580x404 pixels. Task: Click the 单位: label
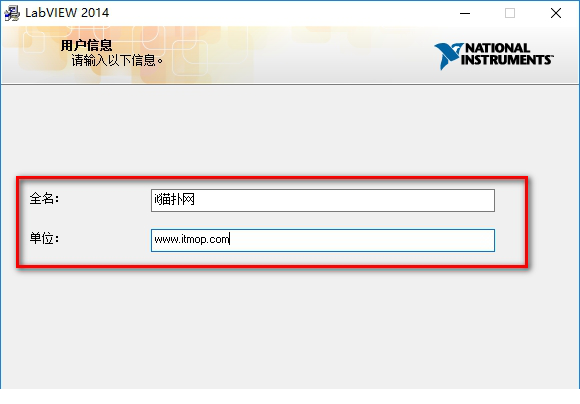[44, 238]
